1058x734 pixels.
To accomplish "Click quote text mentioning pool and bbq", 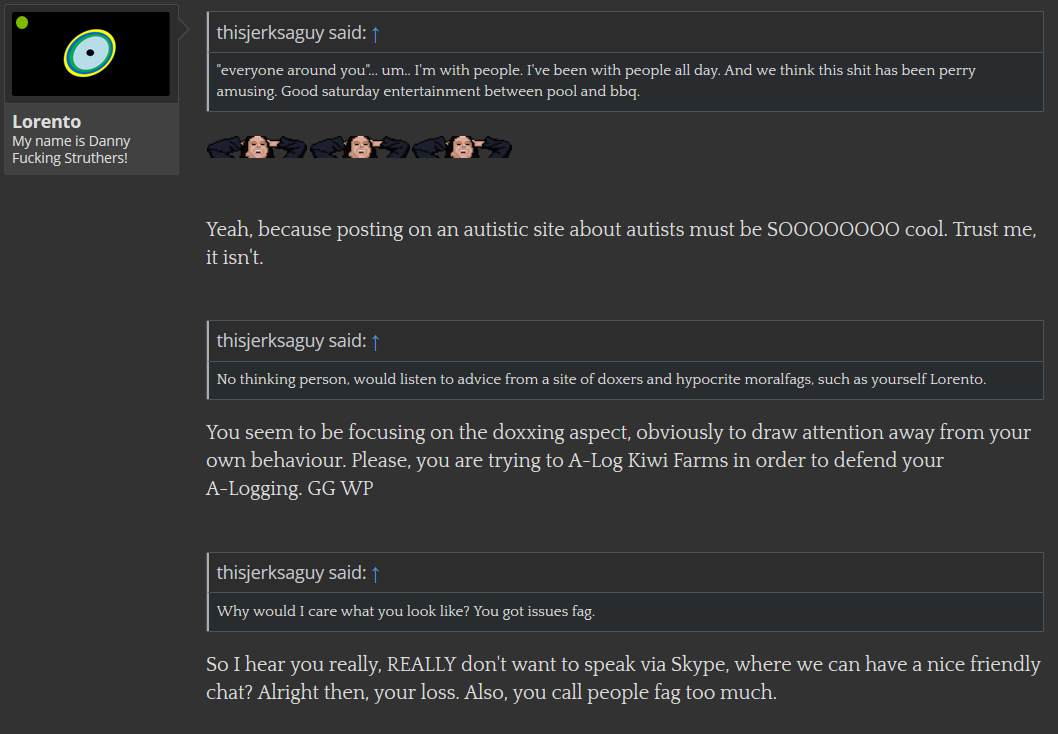I will pos(596,80).
